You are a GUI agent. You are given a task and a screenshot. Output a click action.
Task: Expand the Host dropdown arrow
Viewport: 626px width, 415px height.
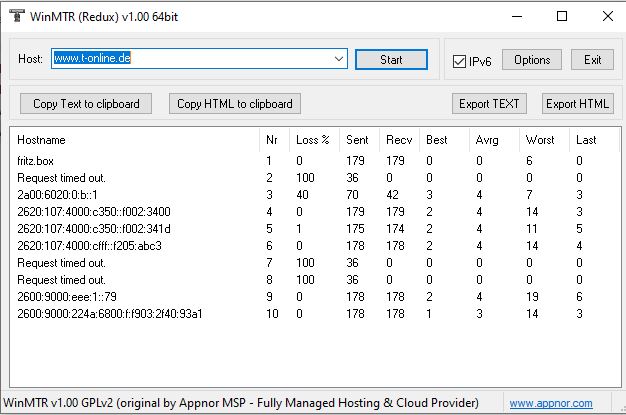339,59
